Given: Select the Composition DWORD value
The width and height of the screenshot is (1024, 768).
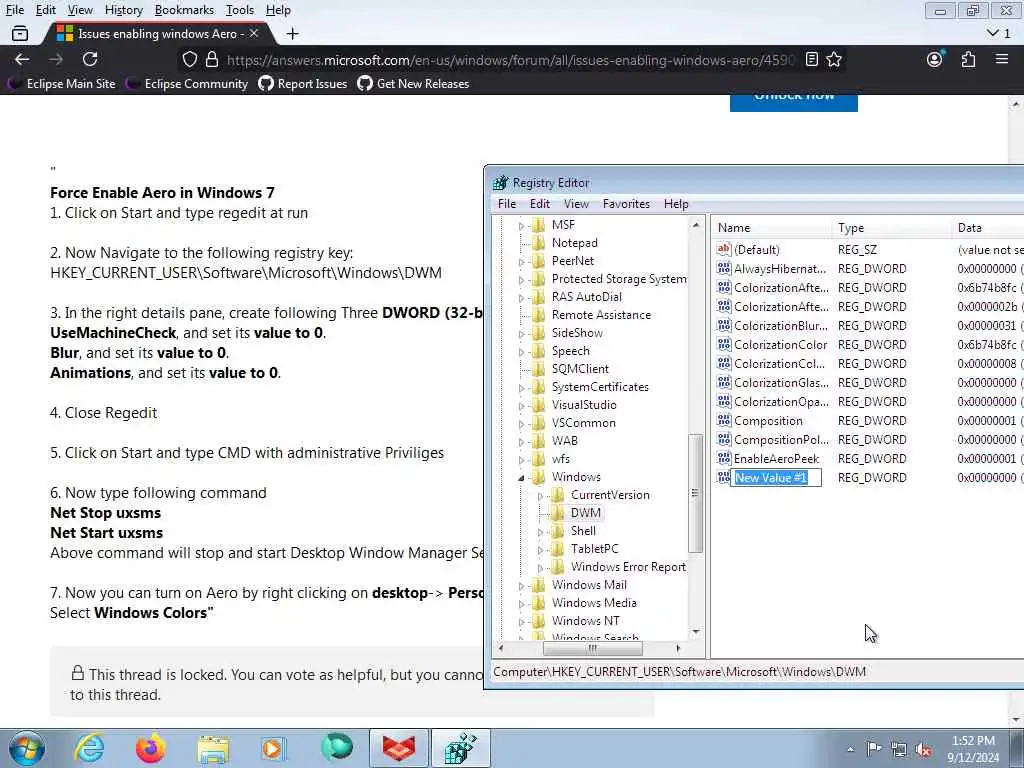Looking at the screenshot, I should (x=768, y=421).
